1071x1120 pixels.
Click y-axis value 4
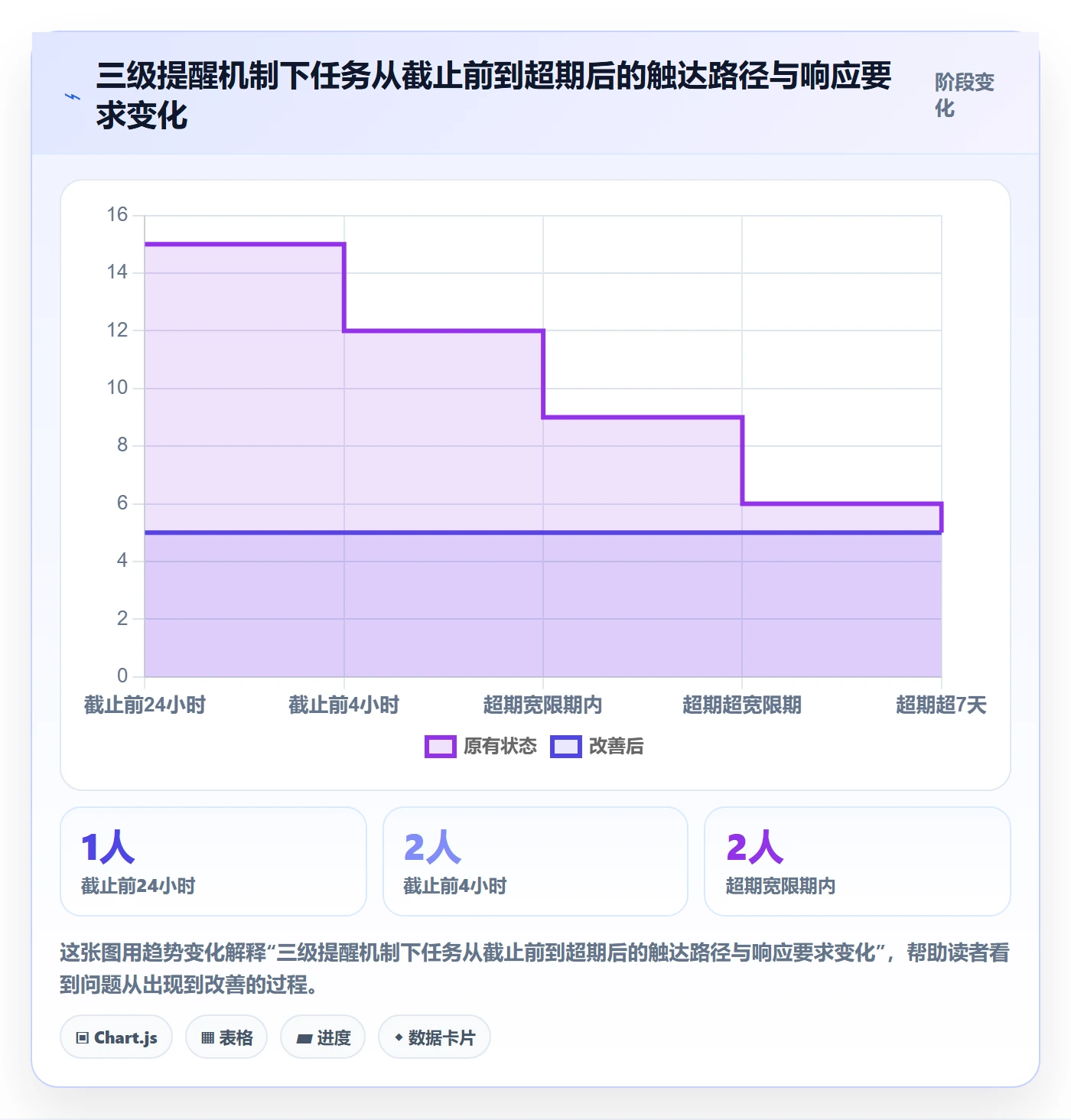point(122,561)
